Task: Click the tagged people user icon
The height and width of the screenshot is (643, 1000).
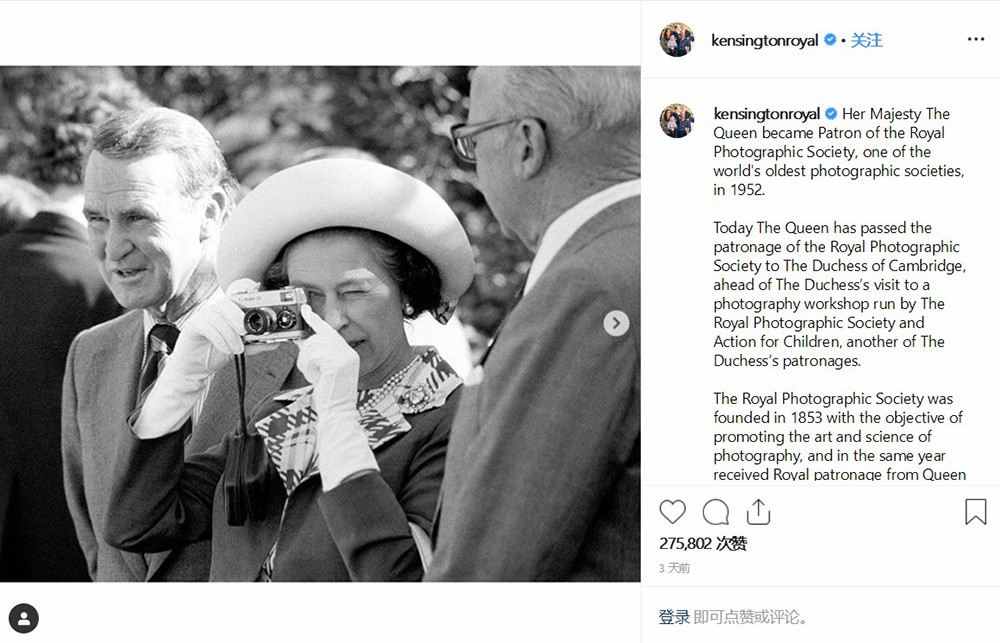Action: click(x=24, y=619)
